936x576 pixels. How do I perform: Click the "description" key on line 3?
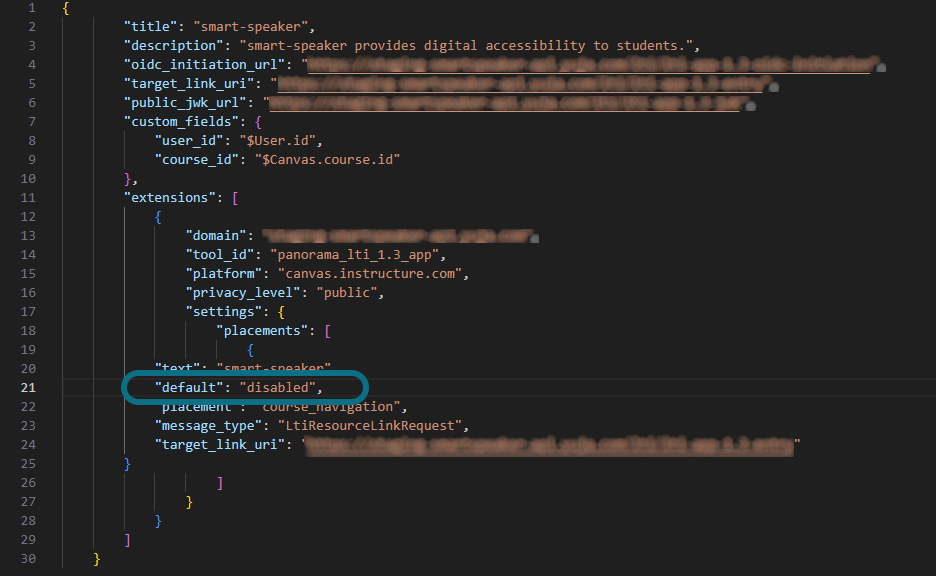(x=173, y=46)
